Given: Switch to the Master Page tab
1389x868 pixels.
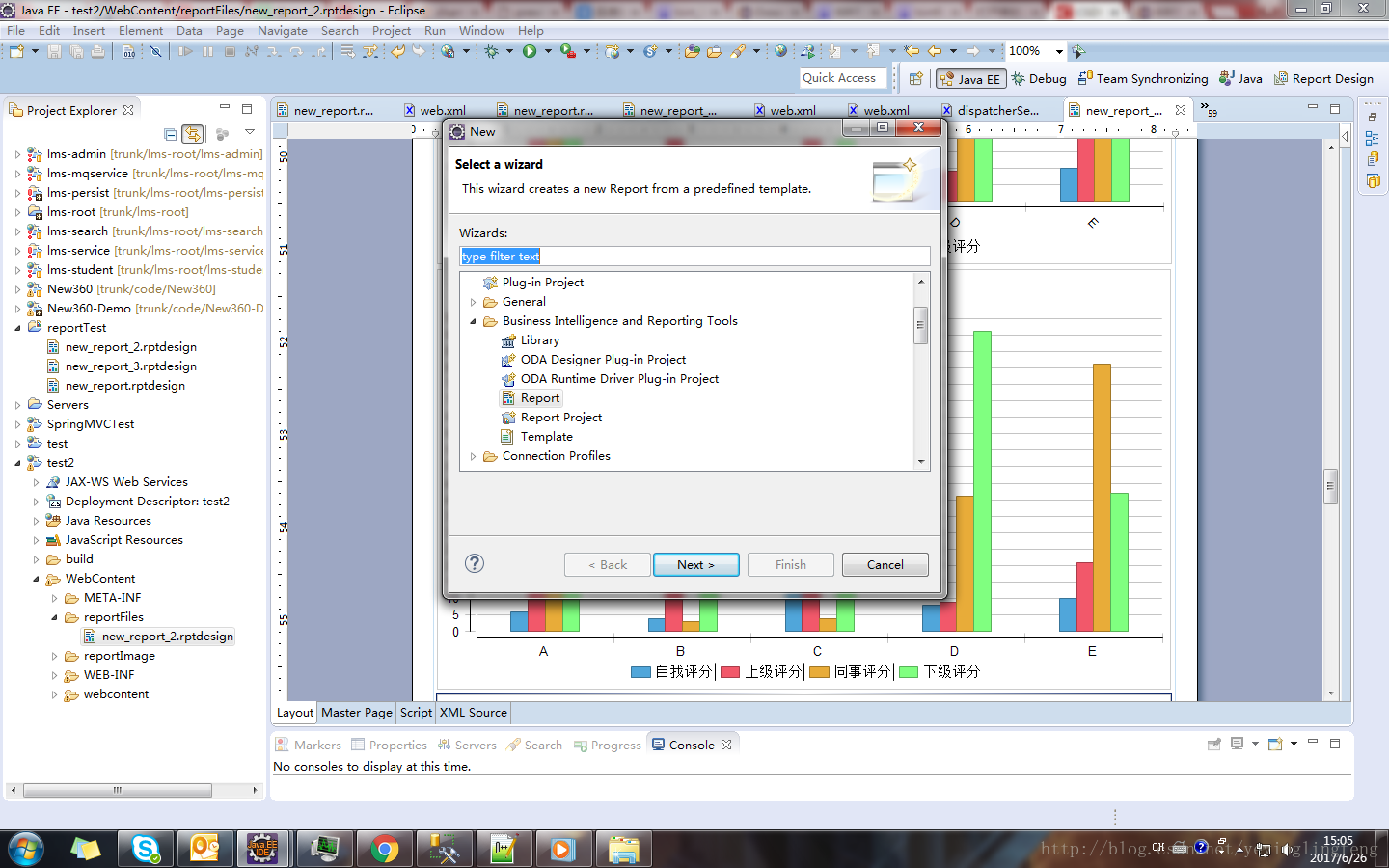Looking at the screenshot, I should pos(357,713).
